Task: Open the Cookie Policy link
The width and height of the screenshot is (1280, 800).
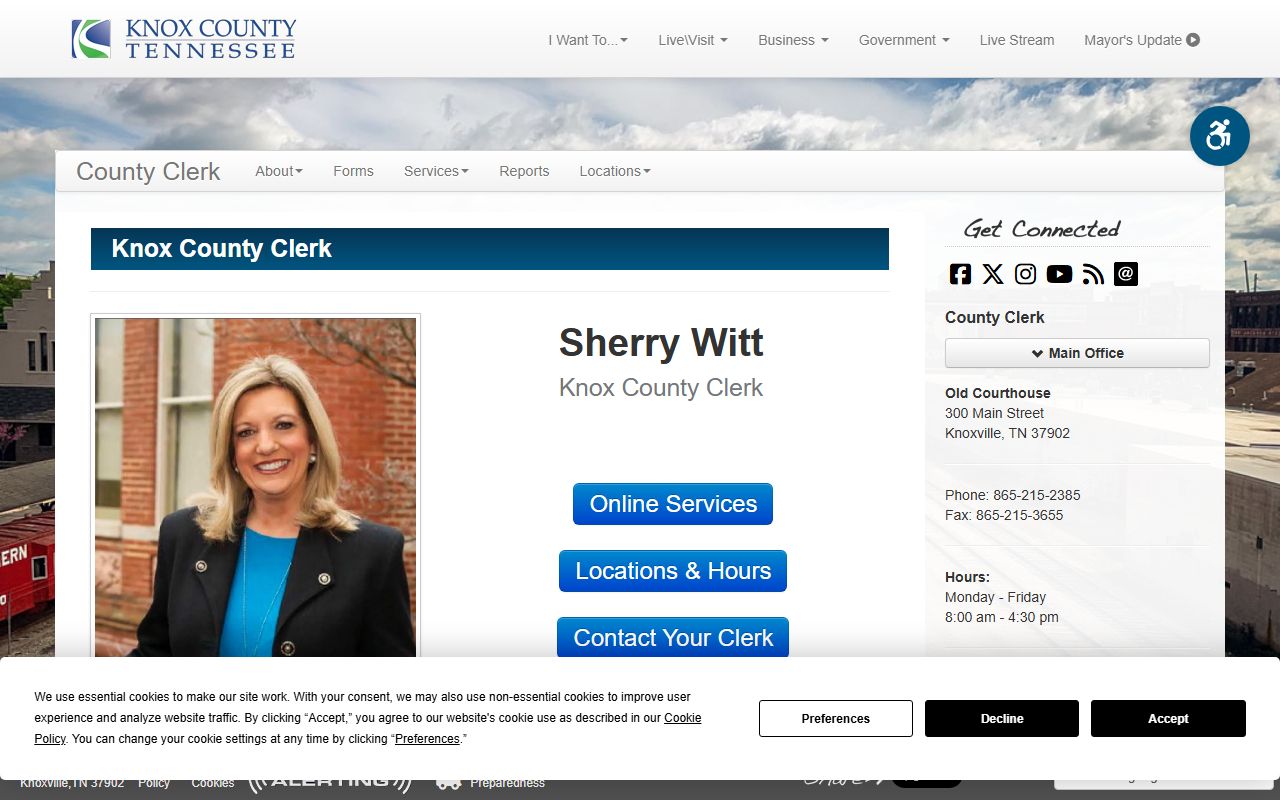Action: 683,717
